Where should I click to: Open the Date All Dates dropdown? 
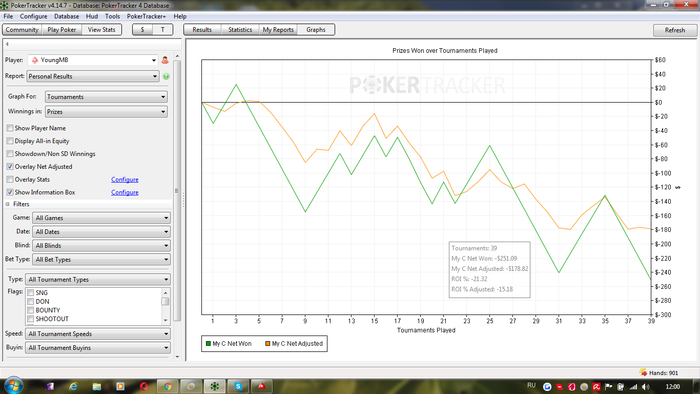click(x=101, y=232)
